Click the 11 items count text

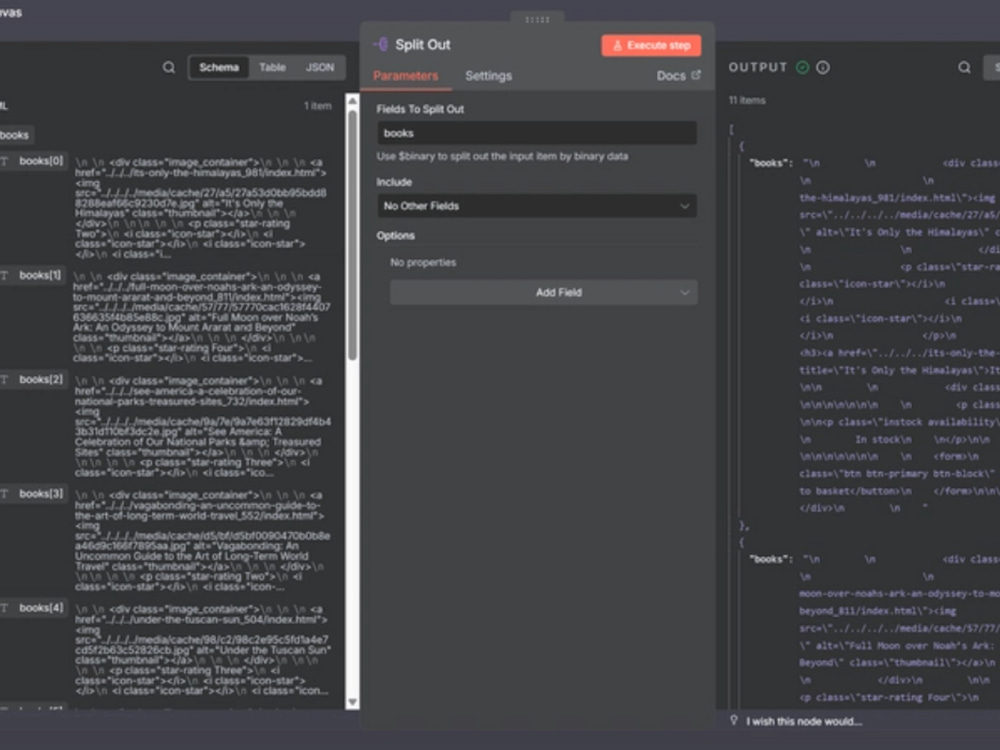coord(747,100)
